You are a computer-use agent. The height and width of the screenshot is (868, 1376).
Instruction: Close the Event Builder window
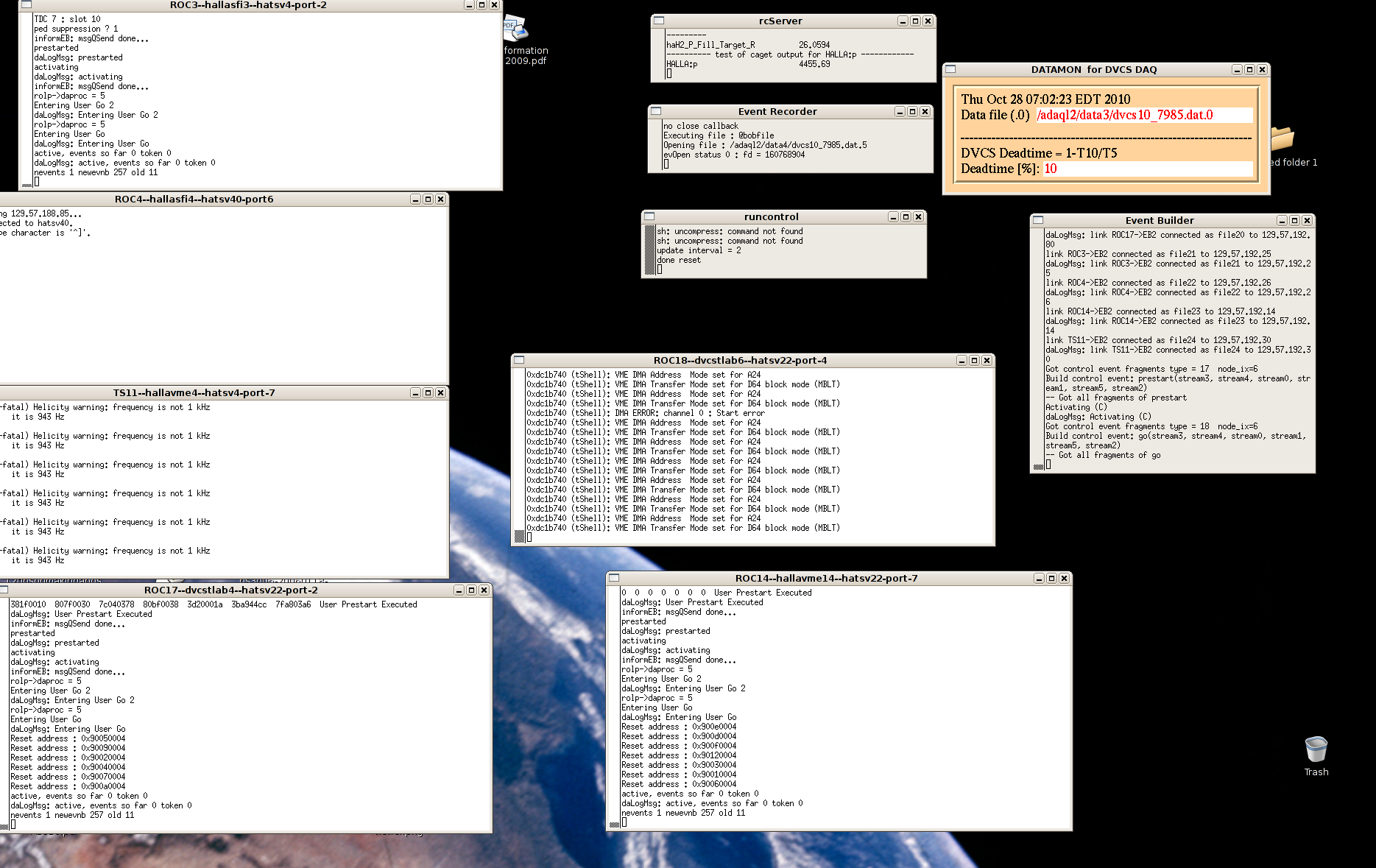[x=1307, y=221]
